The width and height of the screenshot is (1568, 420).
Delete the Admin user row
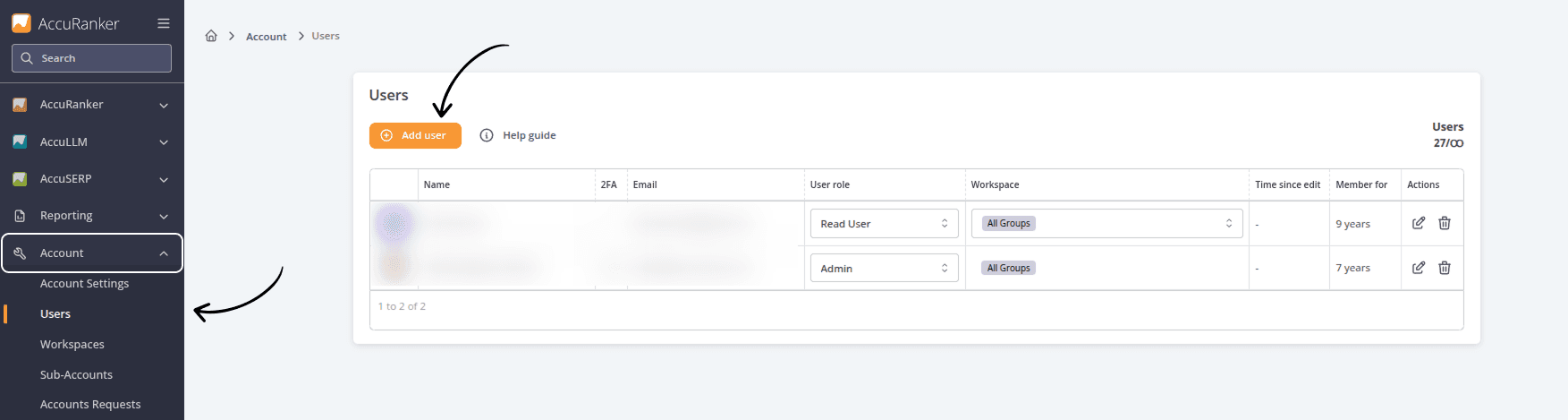coord(1445,268)
